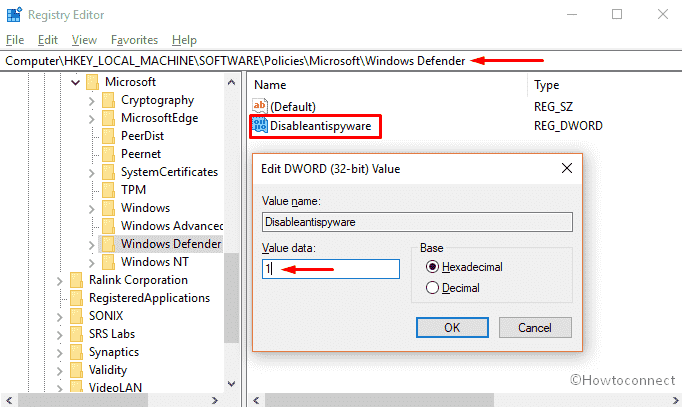Image resolution: width=682 pixels, height=407 pixels.
Task: Open the Help menu
Action: [x=184, y=40]
